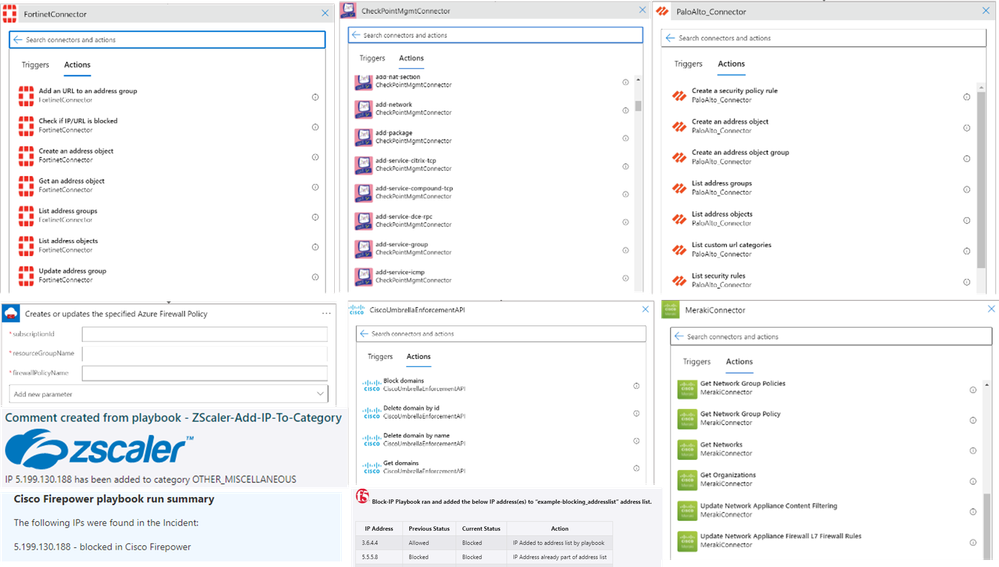The image size is (999, 567).
Task: Click info icon for Cisco Delete domain by id
Action: tap(636, 413)
